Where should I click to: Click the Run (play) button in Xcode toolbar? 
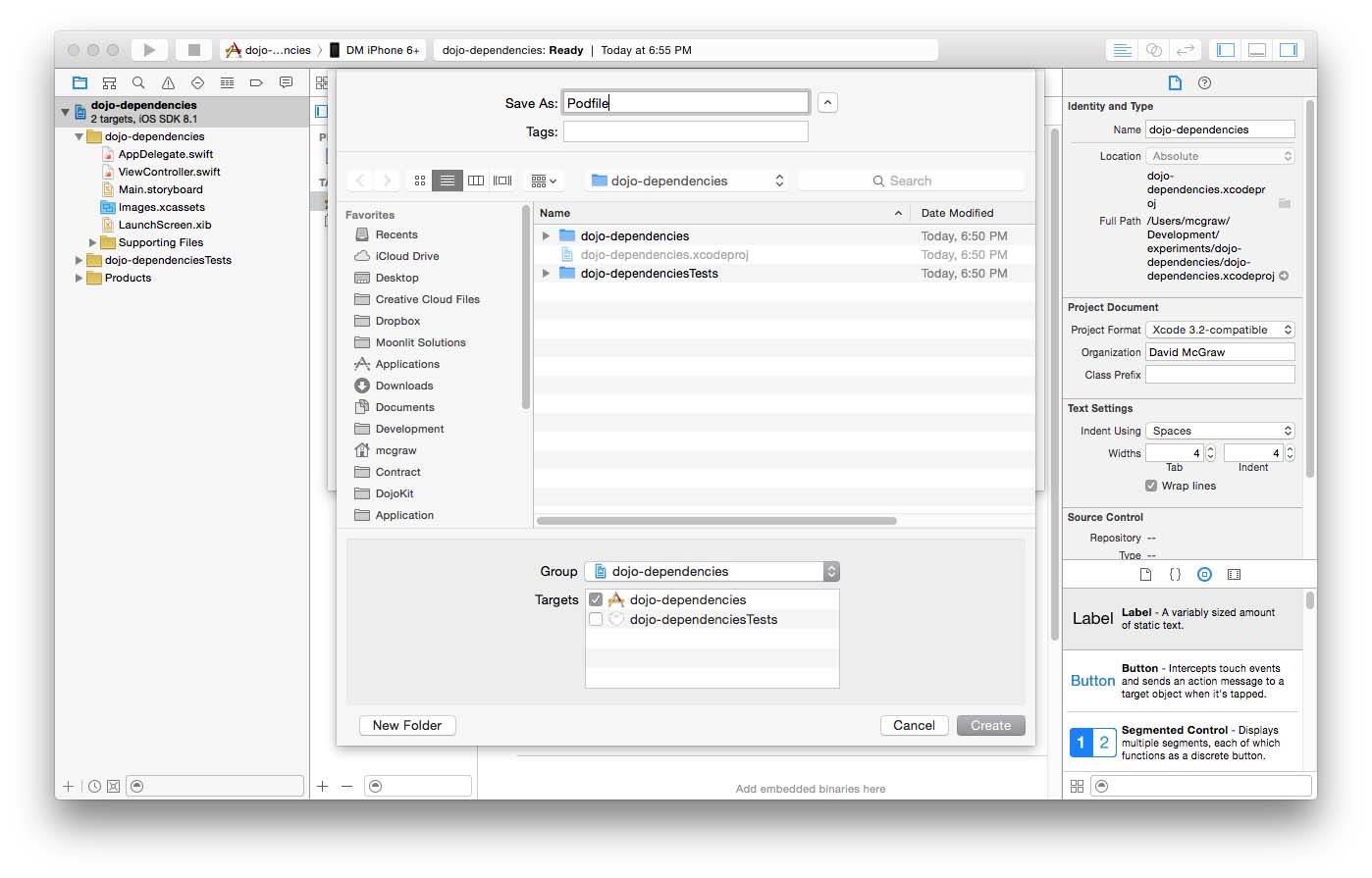(x=149, y=50)
